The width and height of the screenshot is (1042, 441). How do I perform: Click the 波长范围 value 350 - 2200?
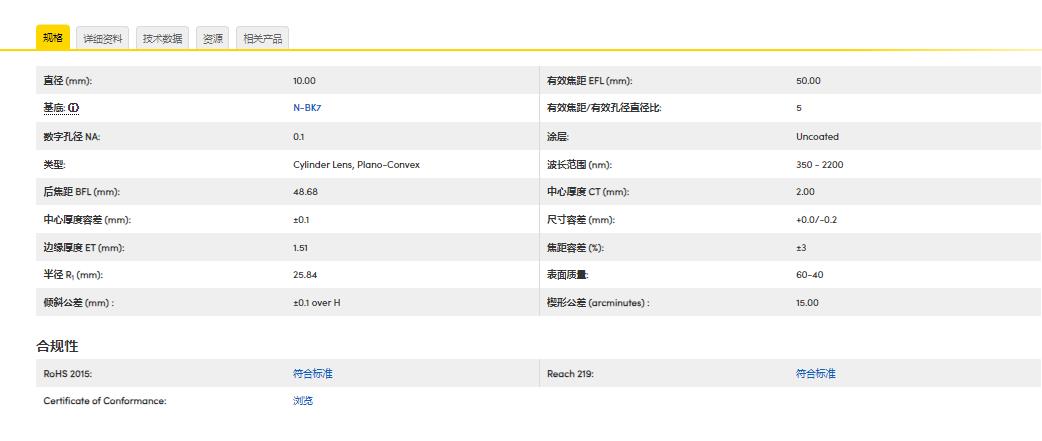click(819, 164)
